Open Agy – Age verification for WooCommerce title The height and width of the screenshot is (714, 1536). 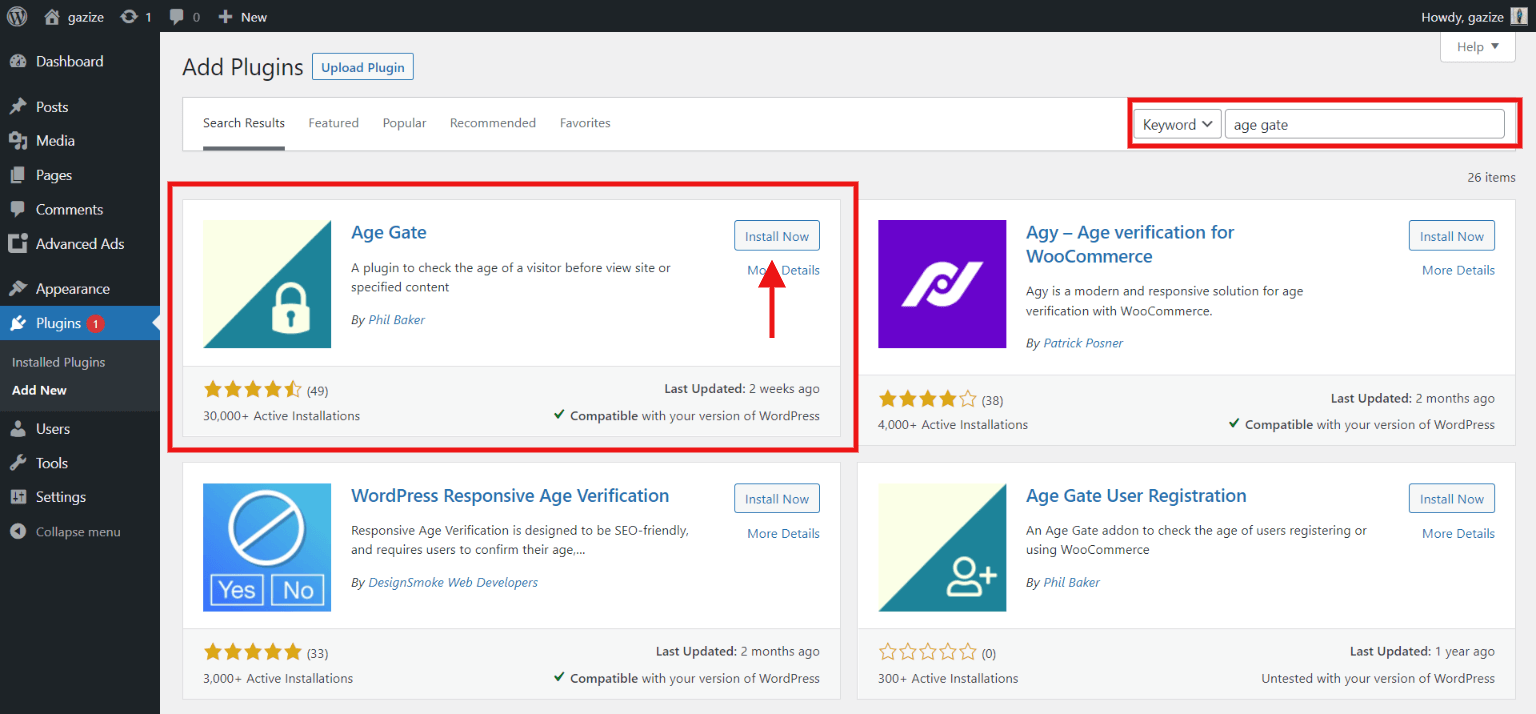tap(1130, 244)
